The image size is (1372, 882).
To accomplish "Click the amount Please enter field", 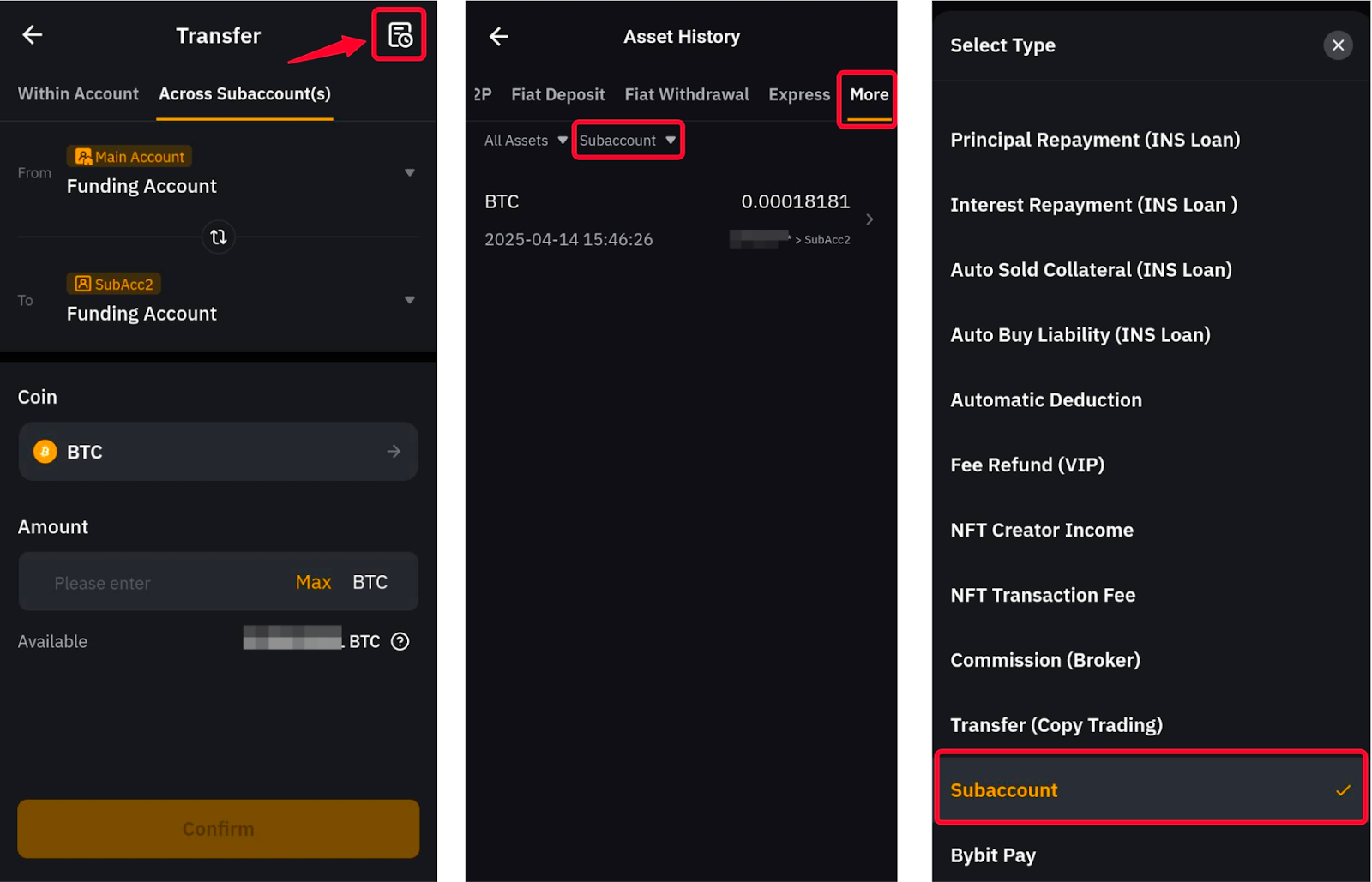I will click(x=154, y=583).
